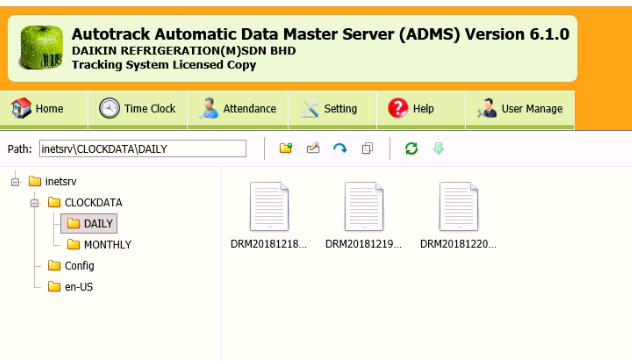This screenshot has width=632, height=361.
Task: Click inside the Path input field
Action: click(143, 149)
